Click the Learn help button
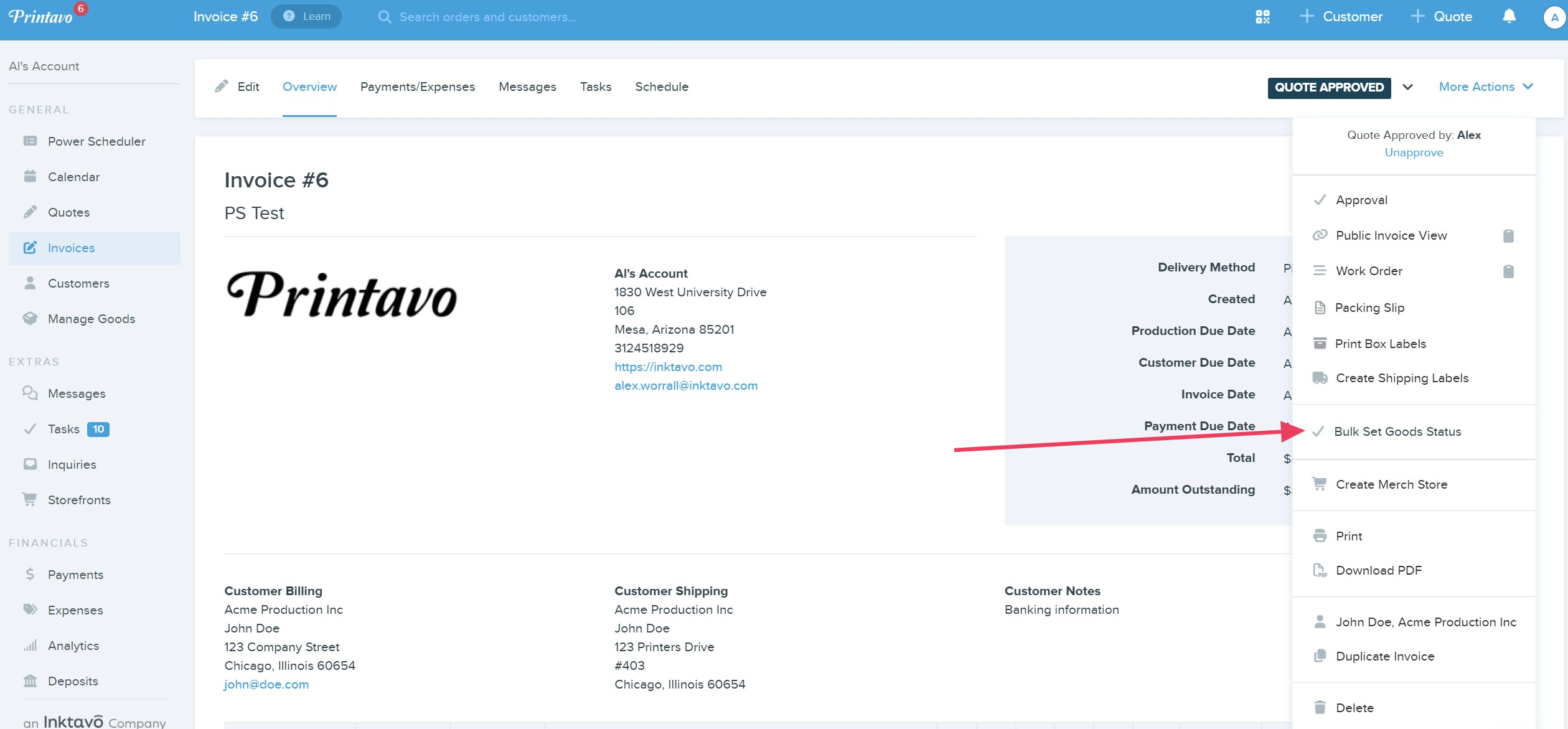Viewport: 1568px width, 729px height. coord(306,17)
